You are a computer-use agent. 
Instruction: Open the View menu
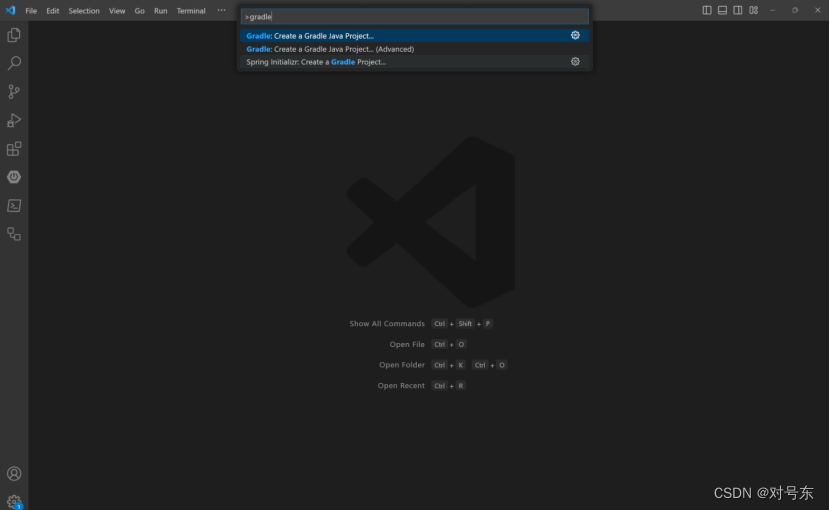(117, 11)
